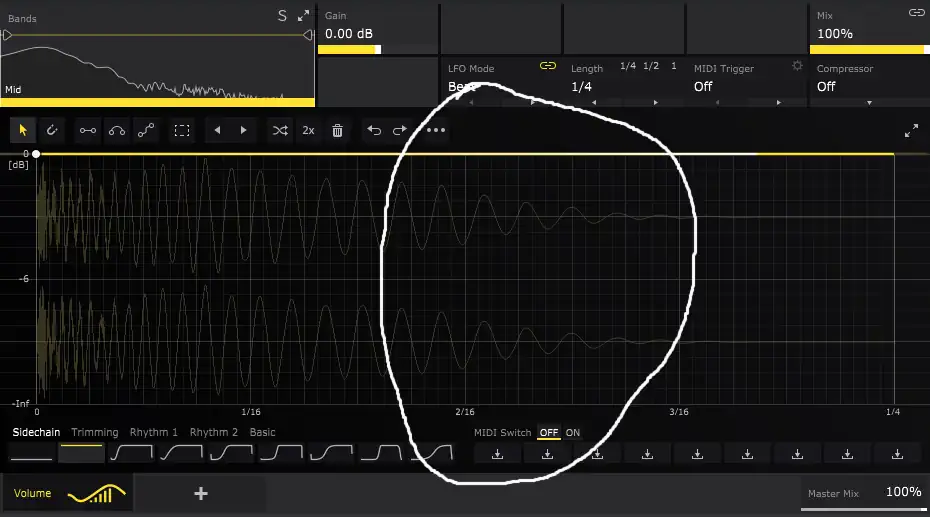Set Length shortcut to 1
Image resolution: width=930 pixels, height=517 pixels.
674,66
